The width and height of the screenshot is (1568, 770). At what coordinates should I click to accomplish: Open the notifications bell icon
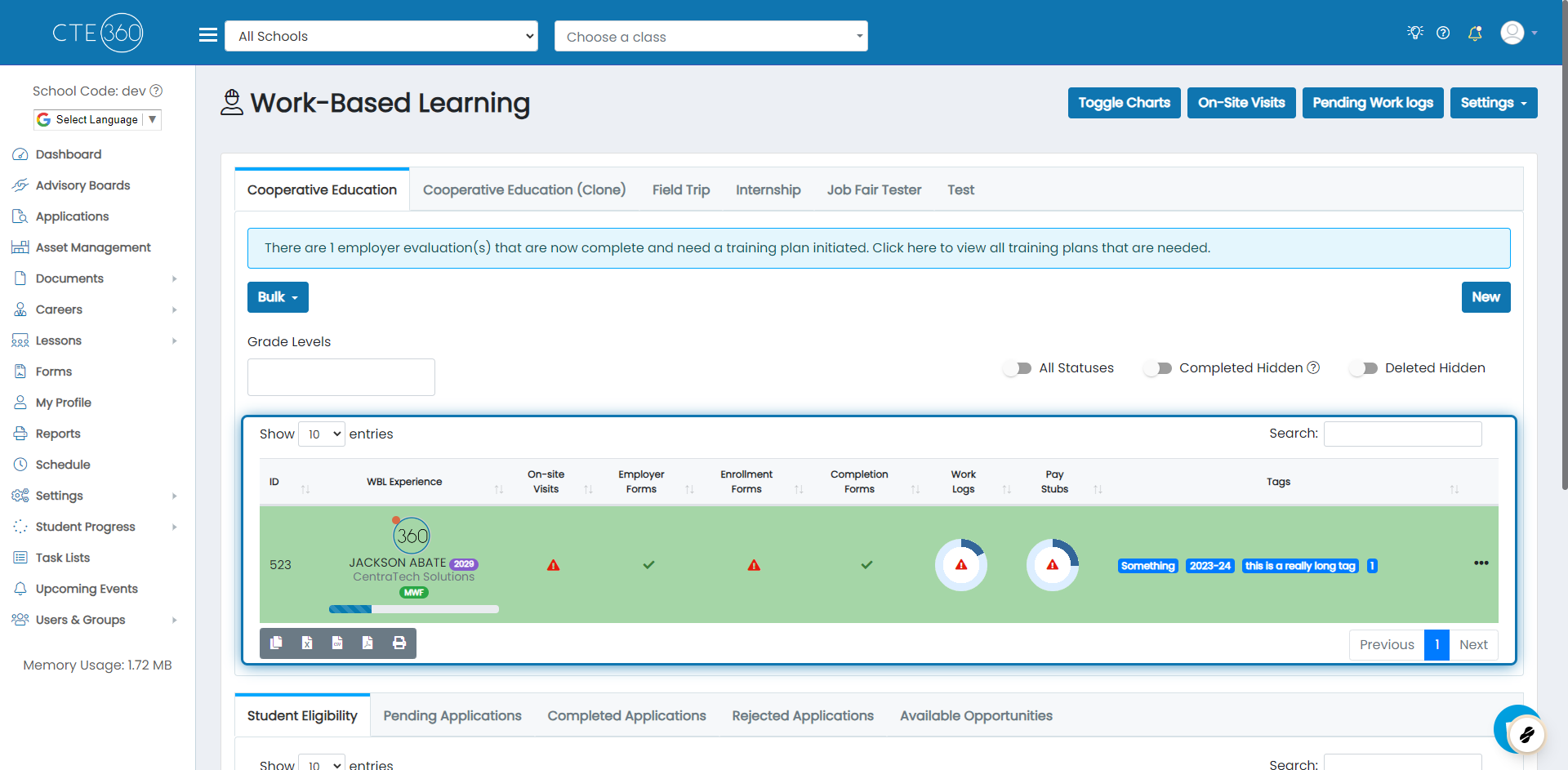(1475, 33)
